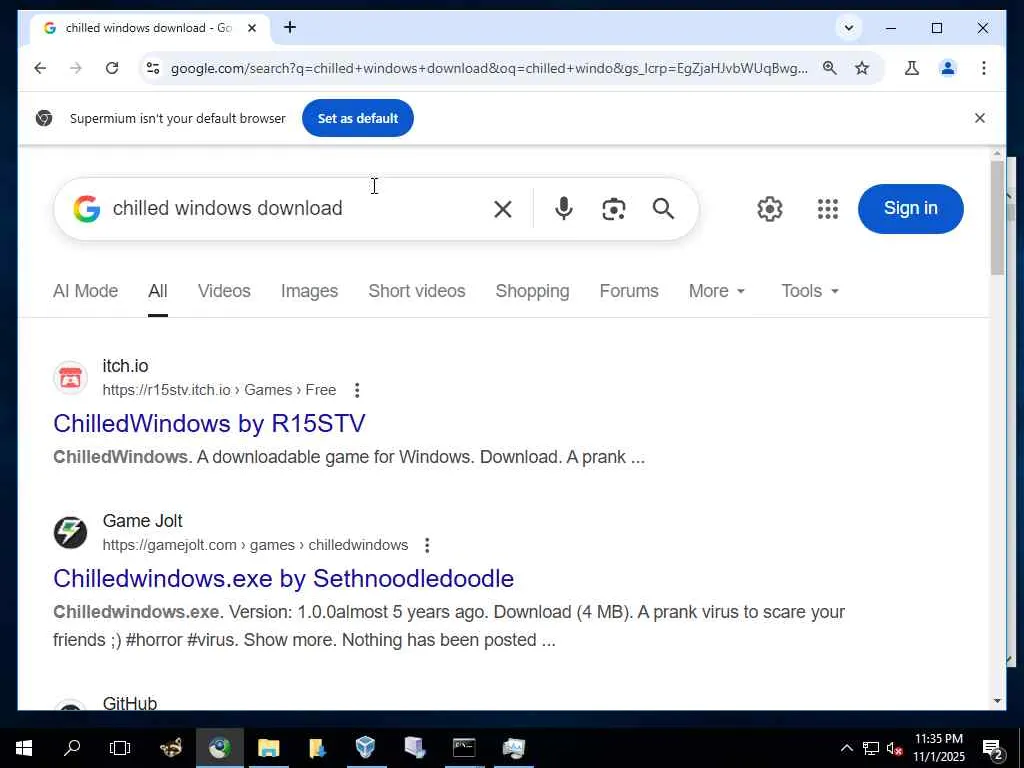
Task: Start voice search with microphone
Action: pyautogui.click(x=564, y=209)
